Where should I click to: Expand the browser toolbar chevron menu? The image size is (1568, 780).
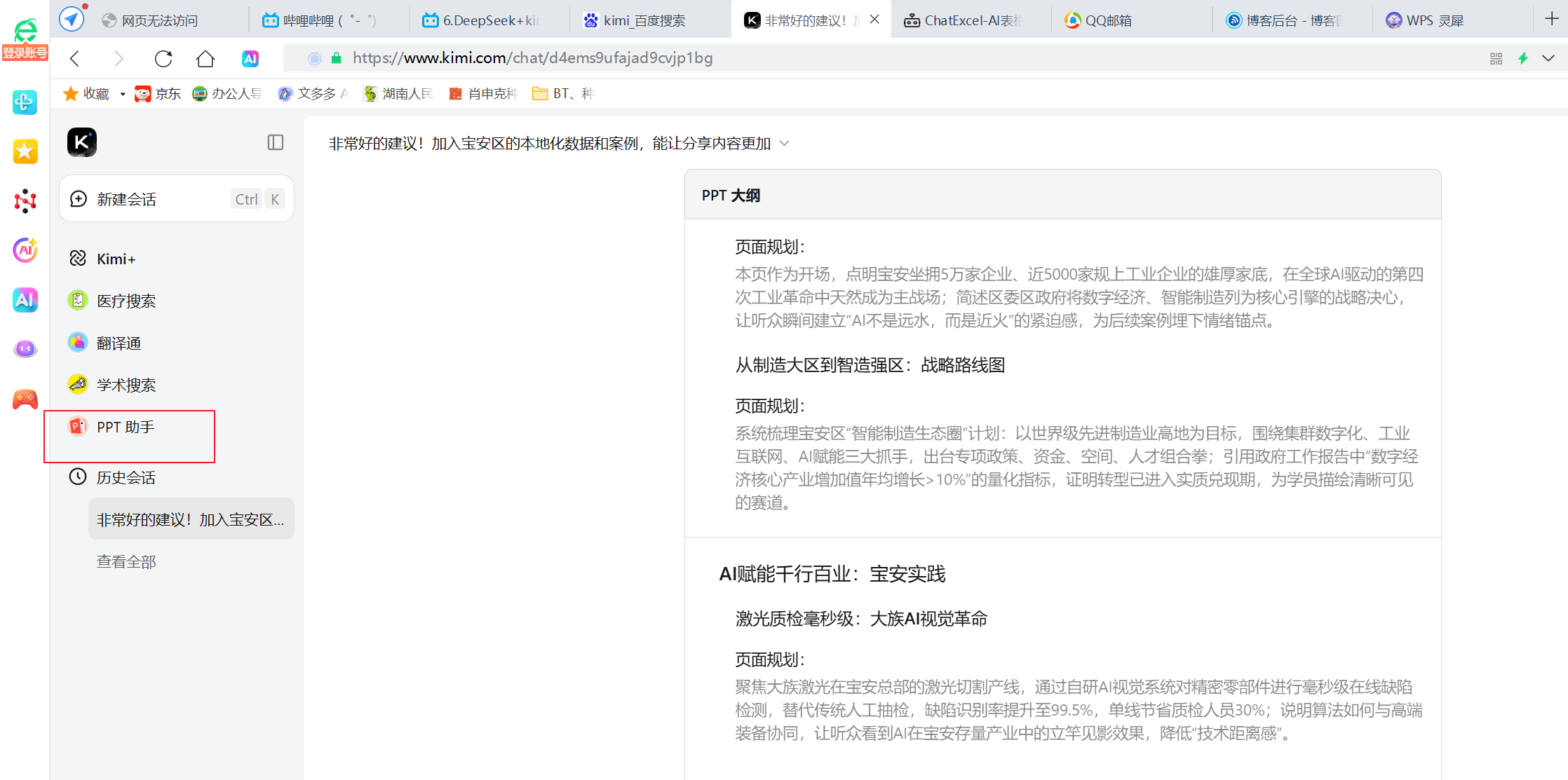[x=1548, y=58]
